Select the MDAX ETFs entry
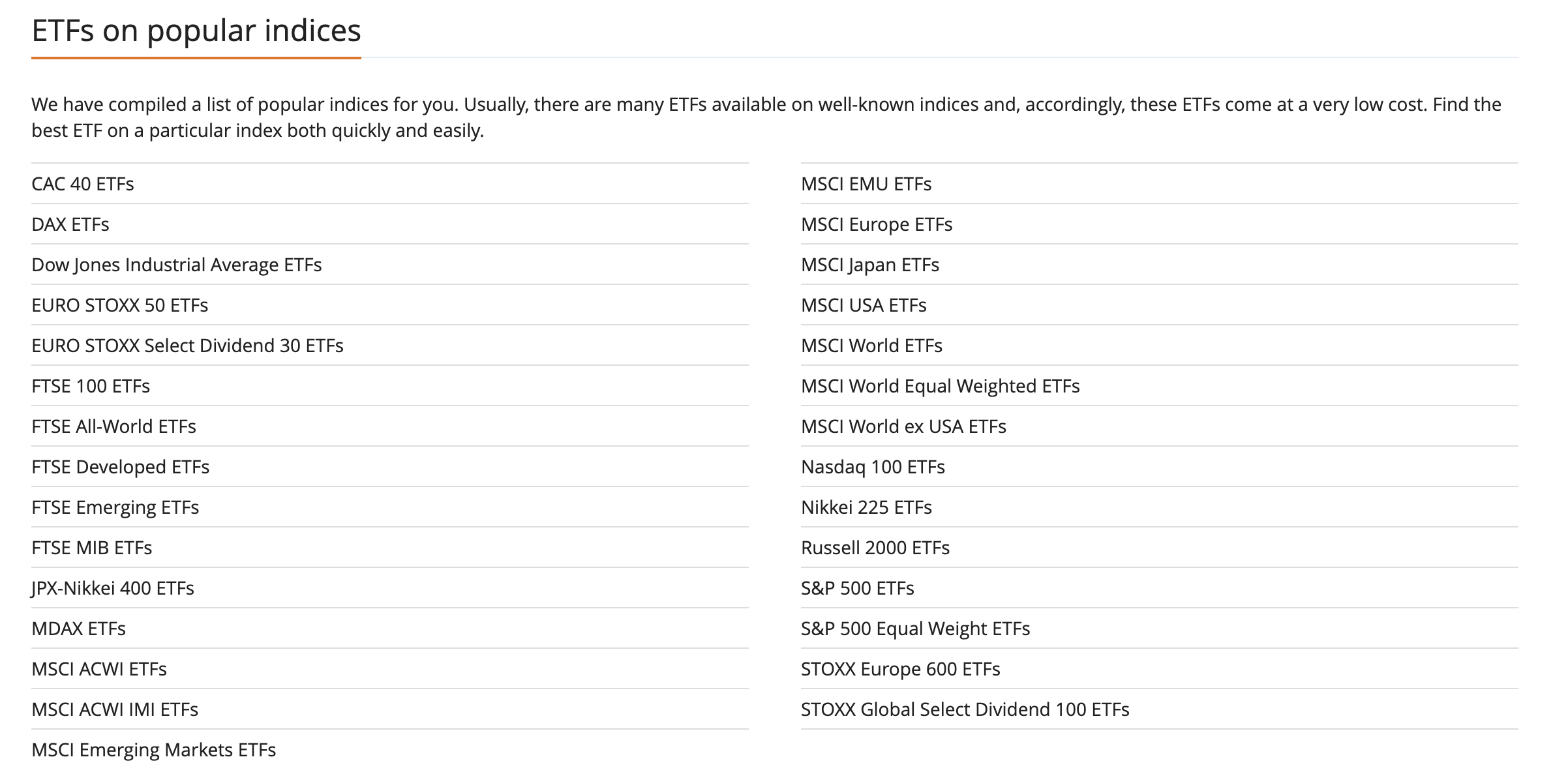 (x=79, y=629)
